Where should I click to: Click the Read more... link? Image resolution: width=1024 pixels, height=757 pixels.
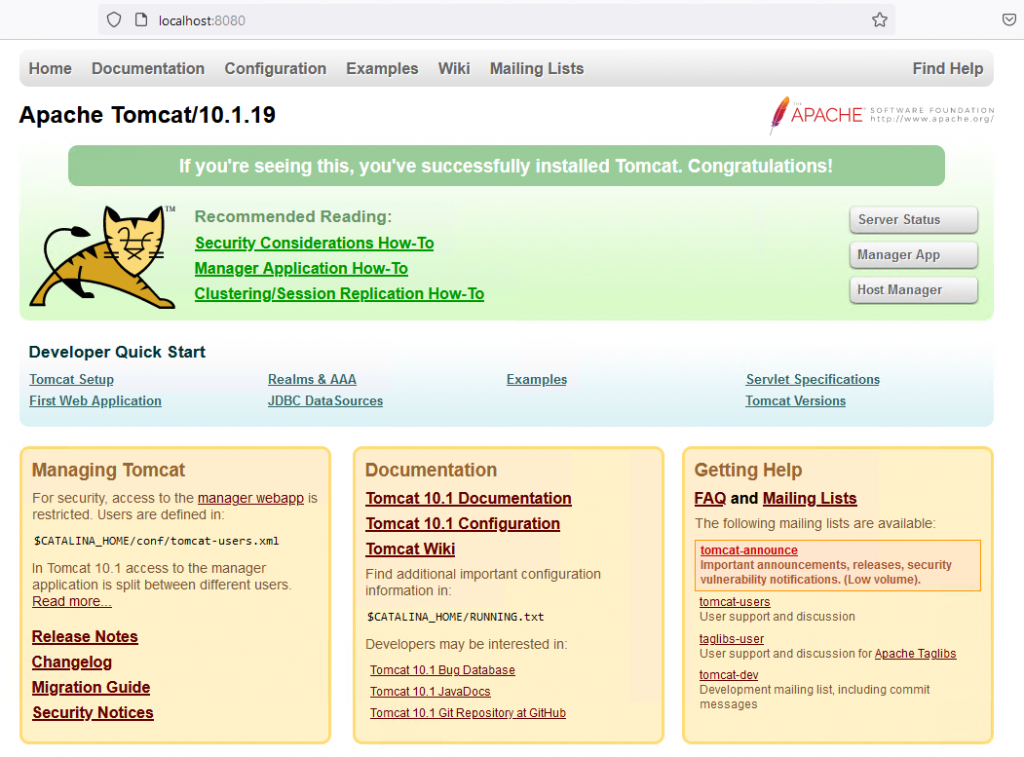[x=72, y=602]
